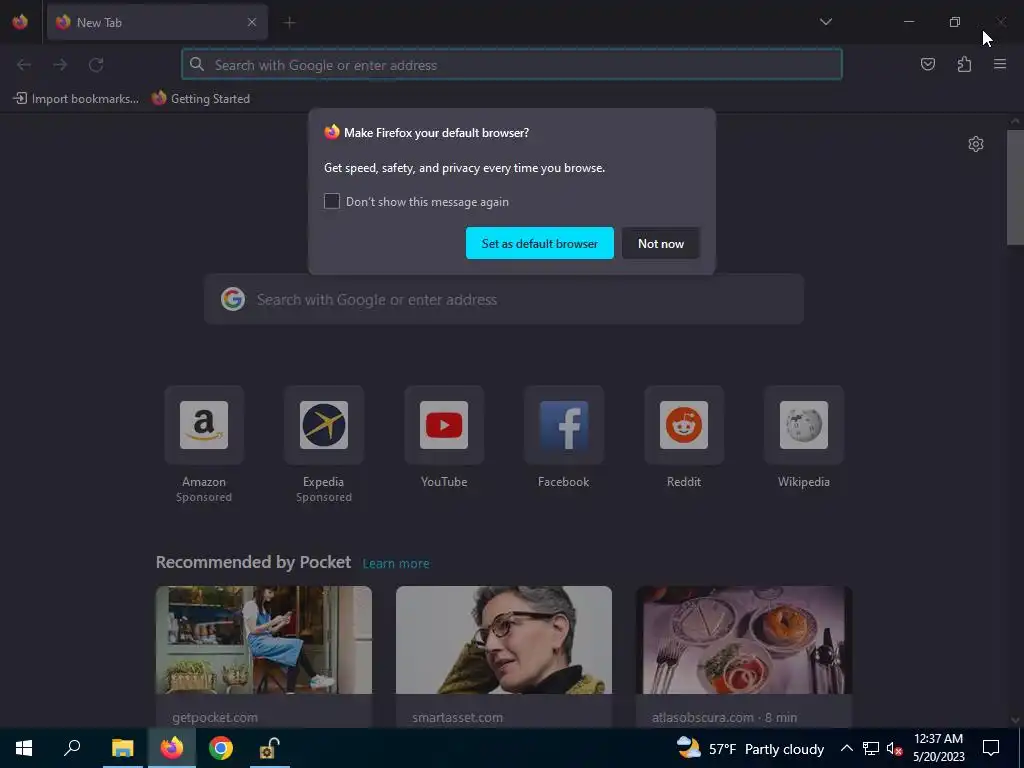Open Getting Started bookmark
Screen dimensions: 1024x768
pyautogui.click(x=201, y=99)
